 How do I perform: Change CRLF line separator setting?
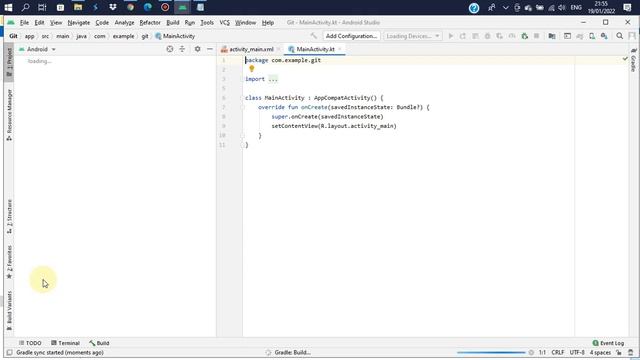coord(558,352)
